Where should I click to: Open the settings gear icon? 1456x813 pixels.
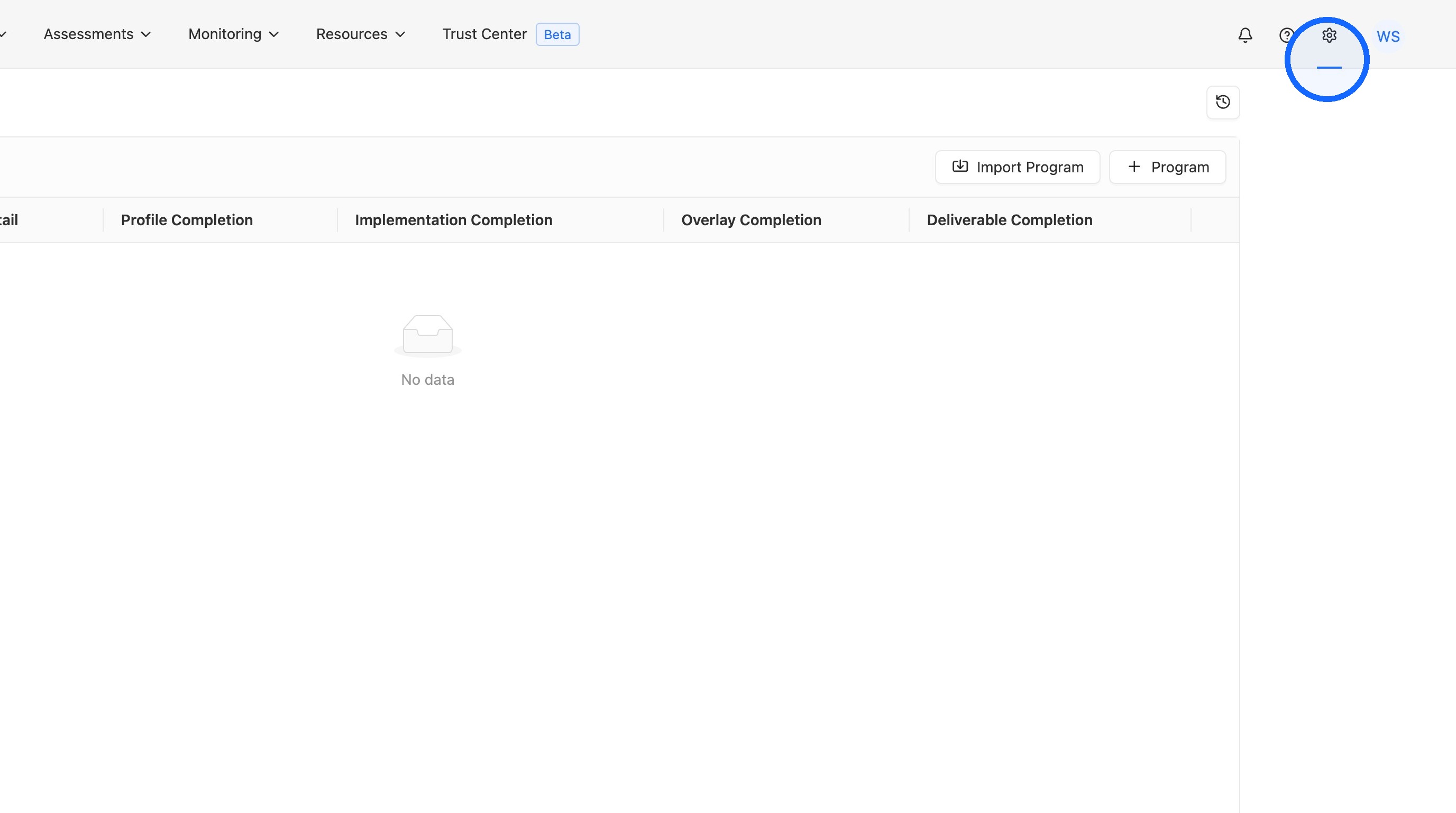(x=1329, y=35)
